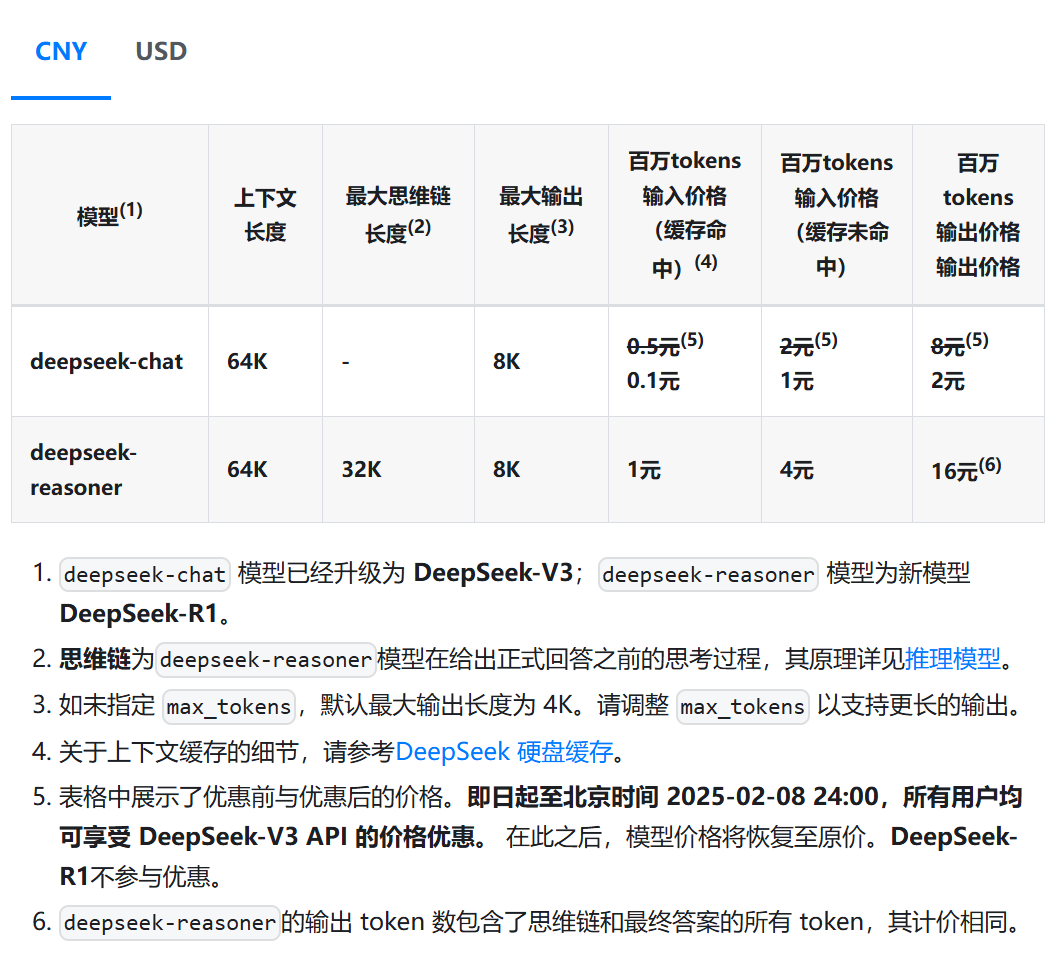
Task: Click the deepseek-chat code tag in note 1
Action: click(x=145, y=575)
